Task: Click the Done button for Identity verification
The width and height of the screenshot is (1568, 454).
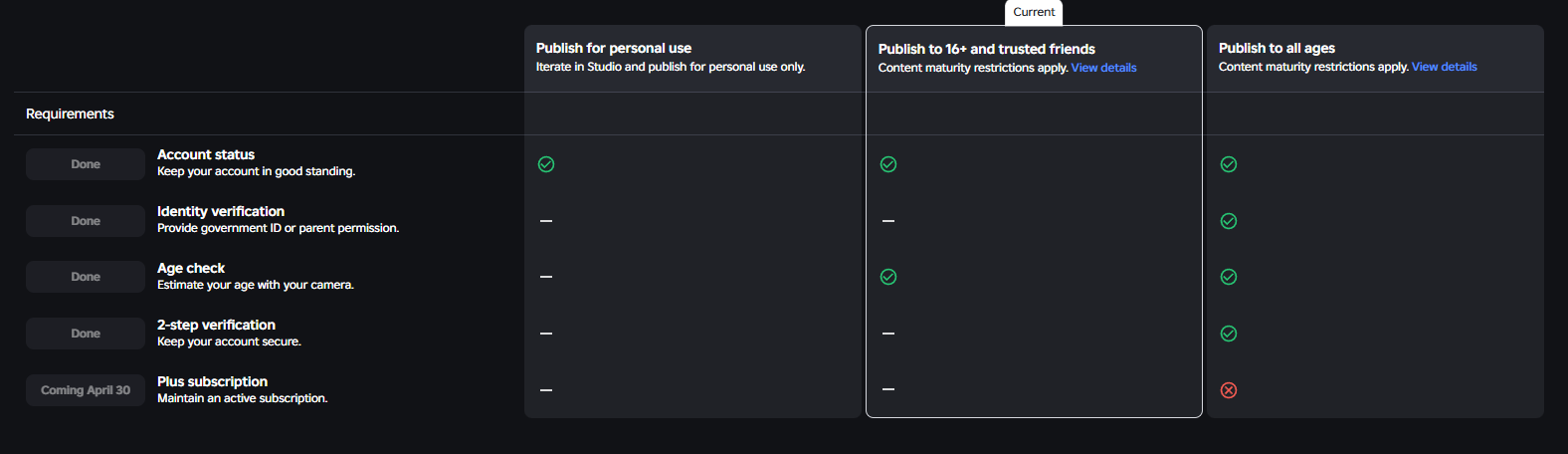Action: (86, 221)
